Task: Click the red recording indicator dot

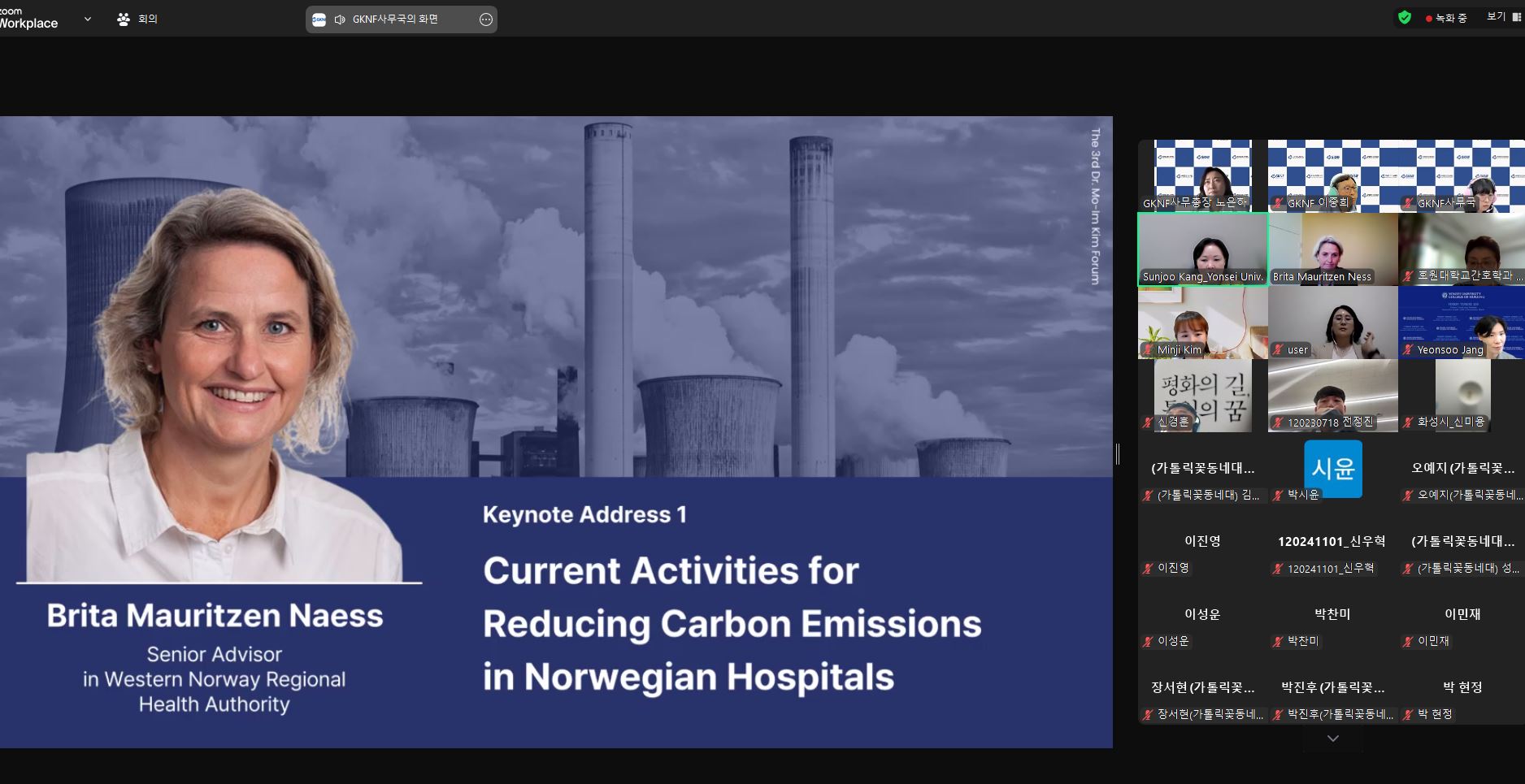Action: 1428,19
